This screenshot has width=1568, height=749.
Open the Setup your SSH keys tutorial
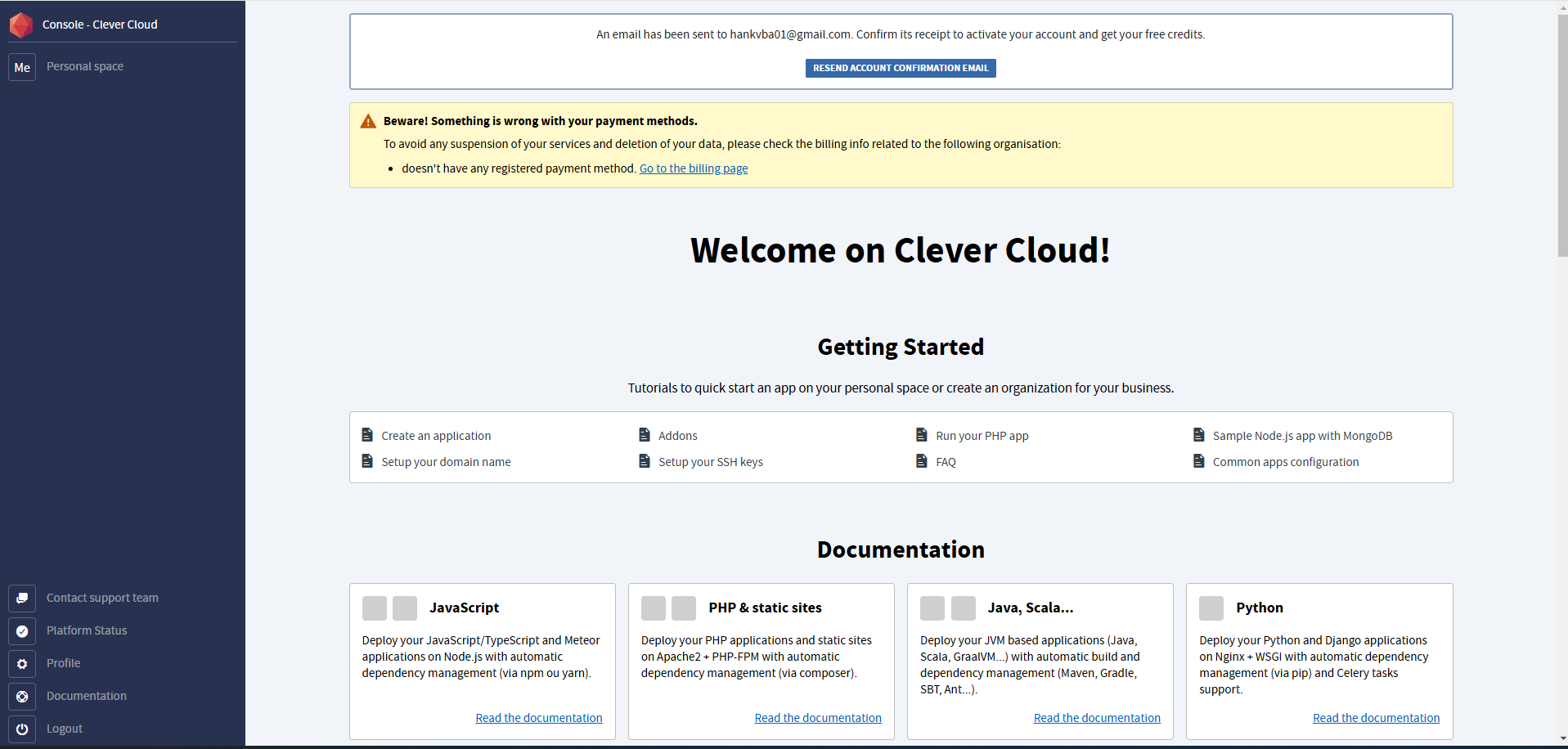[x=711, y=462]
